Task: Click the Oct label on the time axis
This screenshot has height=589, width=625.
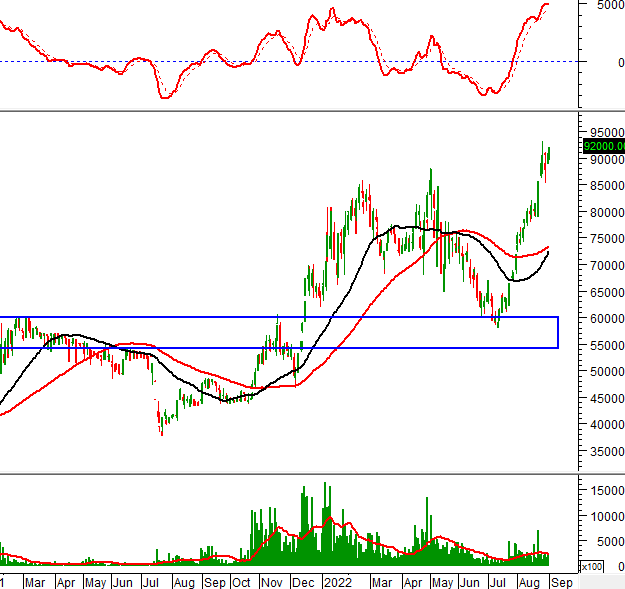Action: (x=243, y=581)
